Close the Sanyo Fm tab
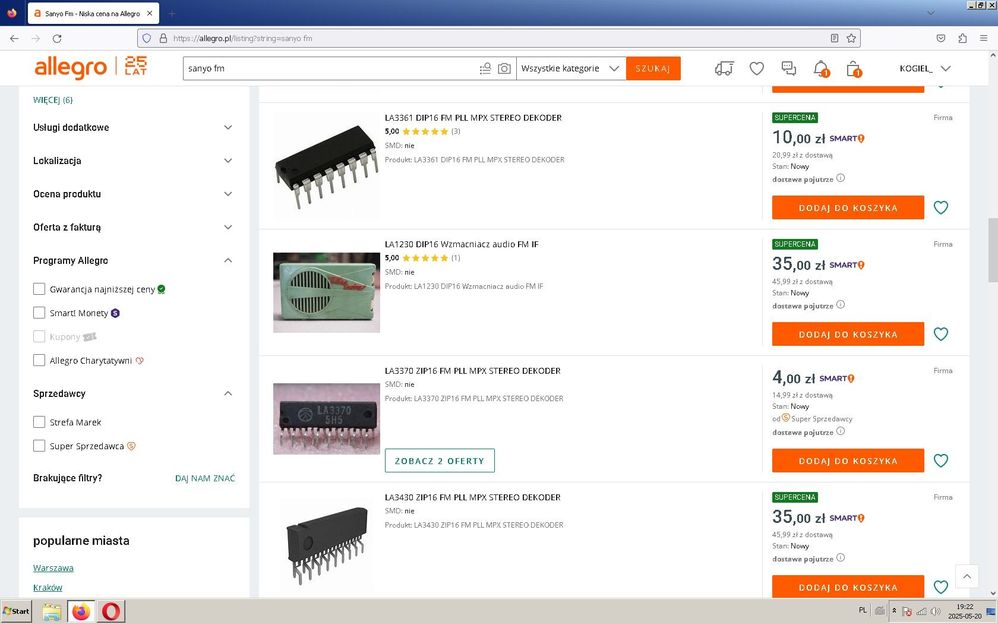The image size is (998, 624). (x=150, y=13)
